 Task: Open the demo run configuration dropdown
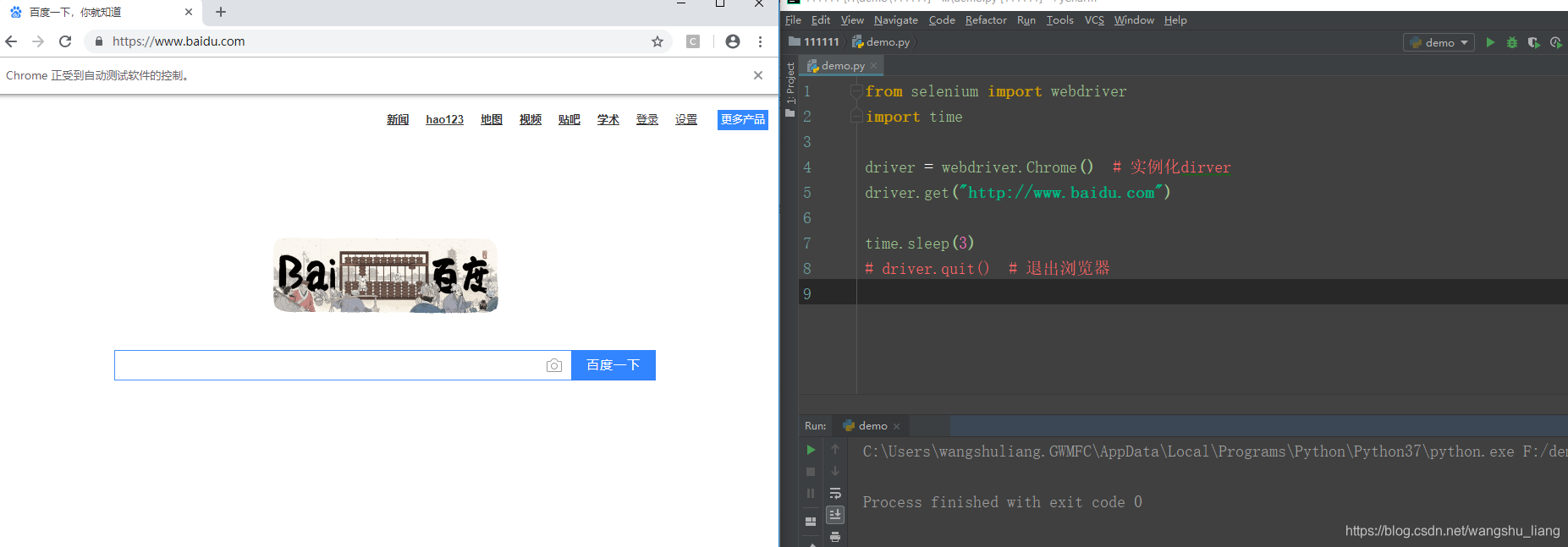click(1439, 42)
